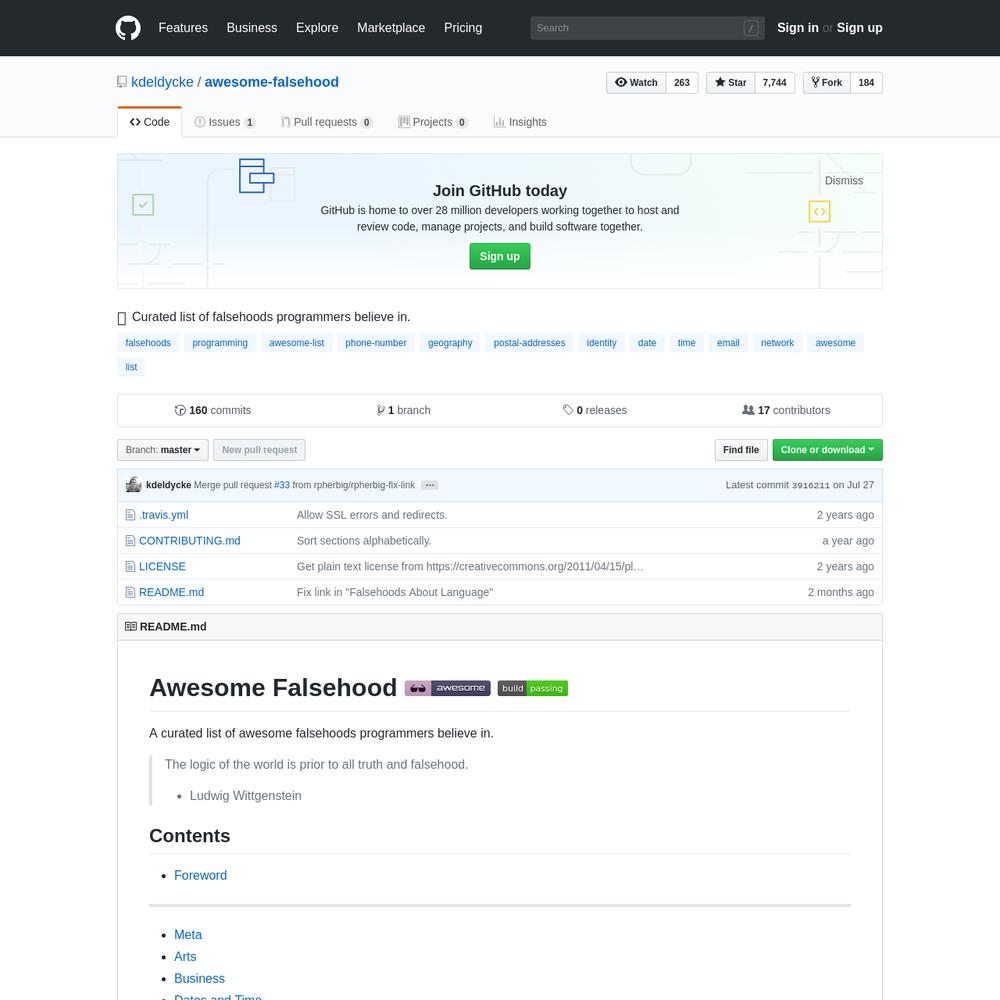1000x1000 pixels.
Task: Open the Issues tab
Action: pos(224,122)
